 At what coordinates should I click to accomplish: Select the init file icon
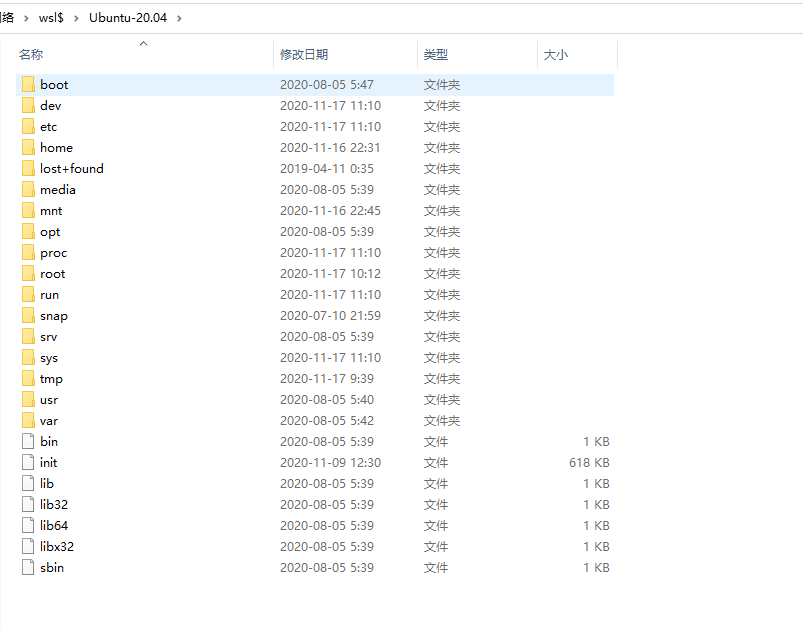(x=28, y=462)
